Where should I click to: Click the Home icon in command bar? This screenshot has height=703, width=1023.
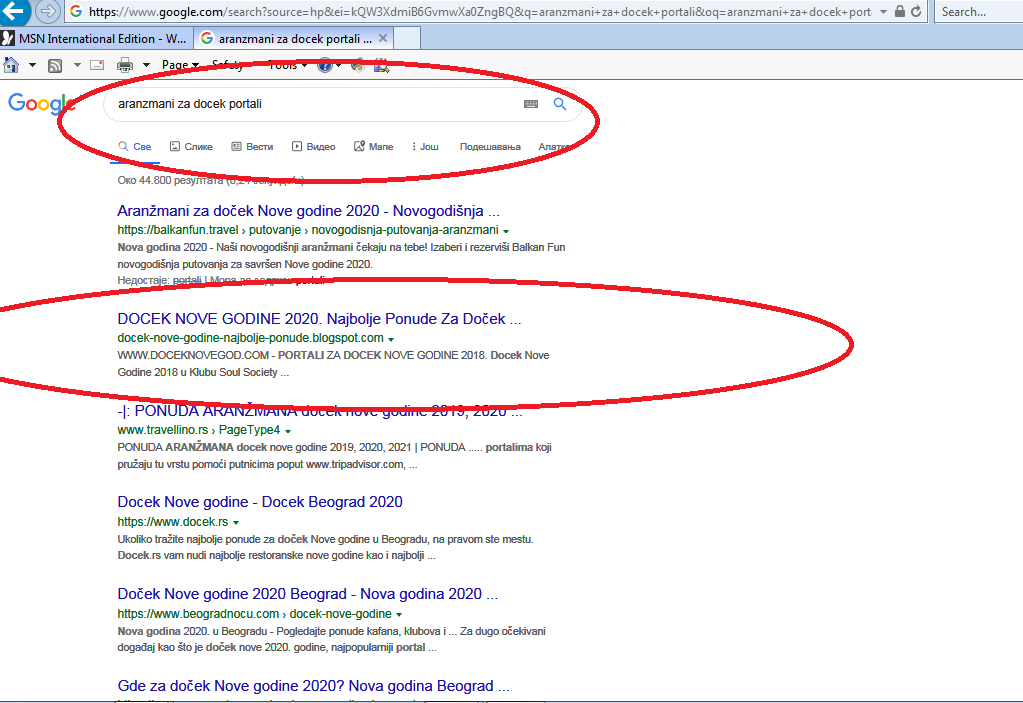point(11,65)
